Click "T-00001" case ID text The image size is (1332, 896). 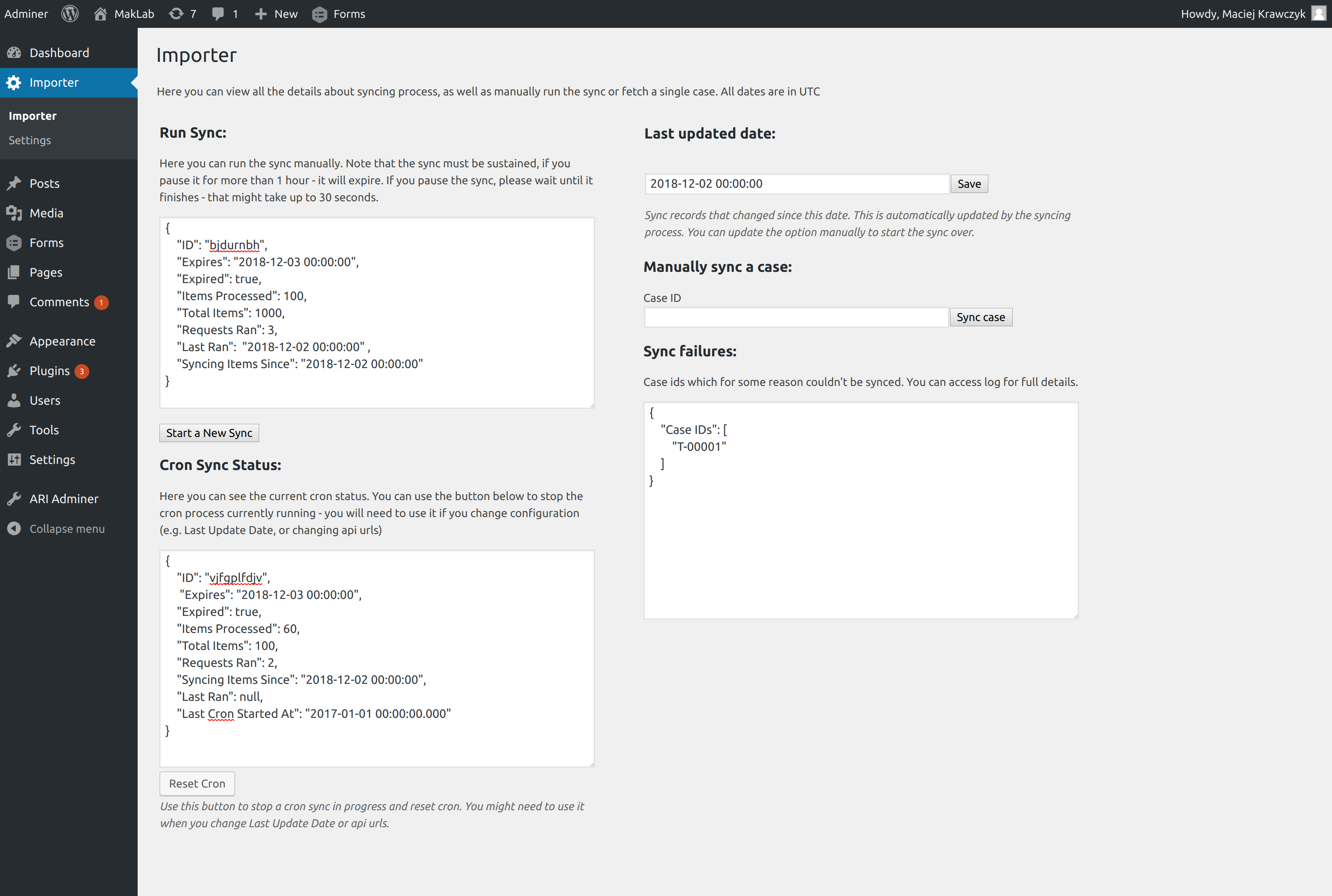pos(699,447)
